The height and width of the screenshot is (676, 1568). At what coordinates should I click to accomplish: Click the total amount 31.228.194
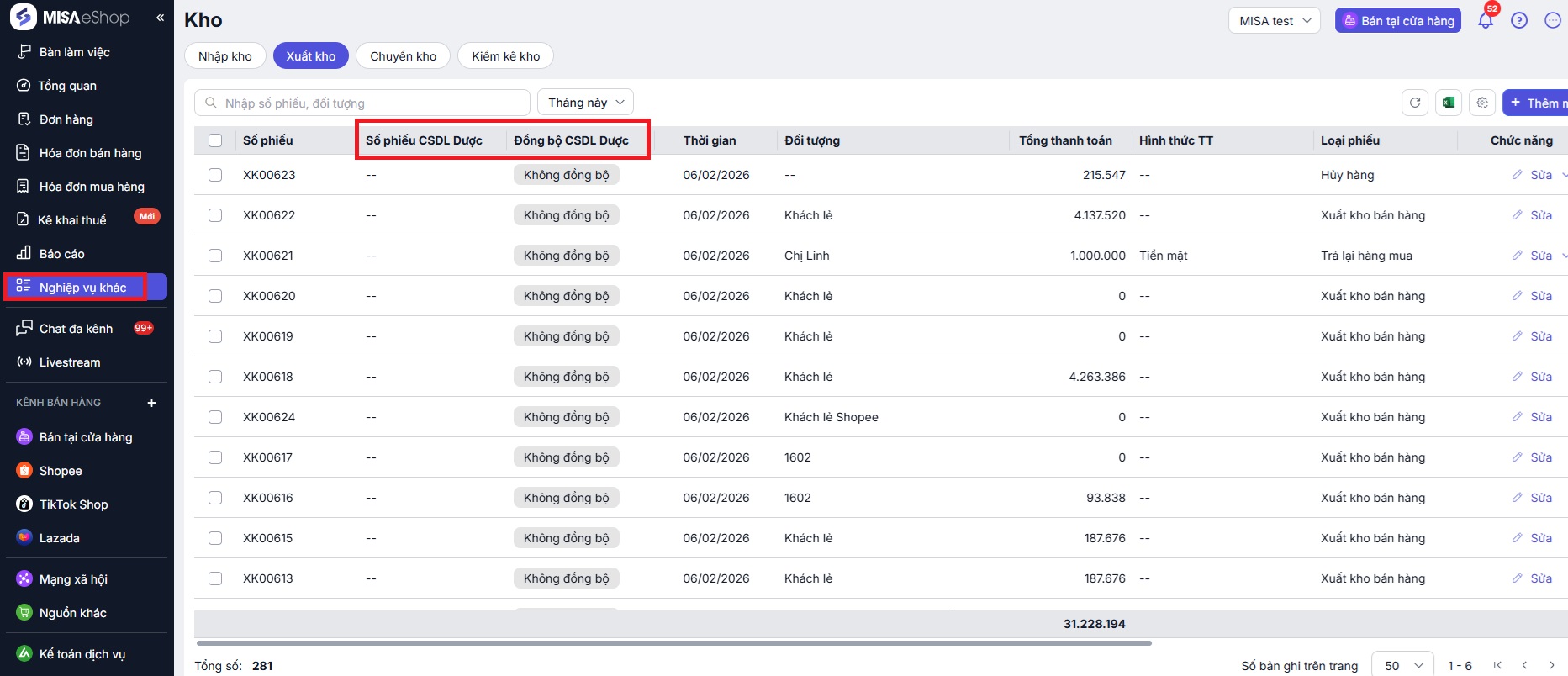coord(1095,624)
